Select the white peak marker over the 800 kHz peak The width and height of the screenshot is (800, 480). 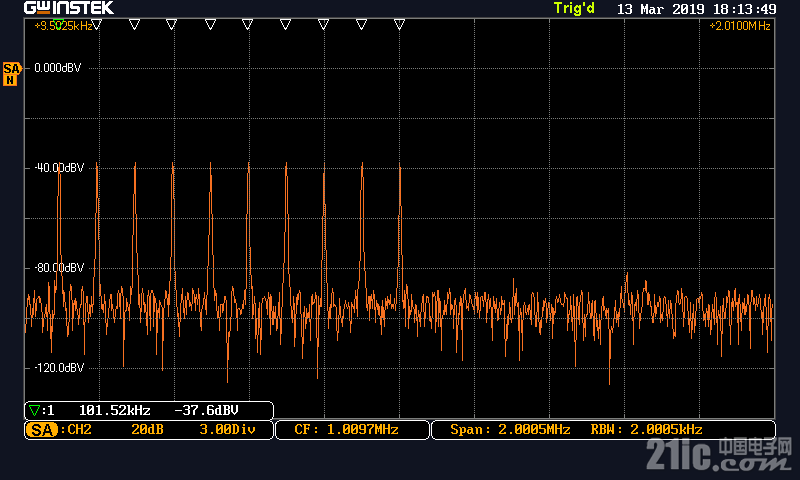click(x=323, y=24)
